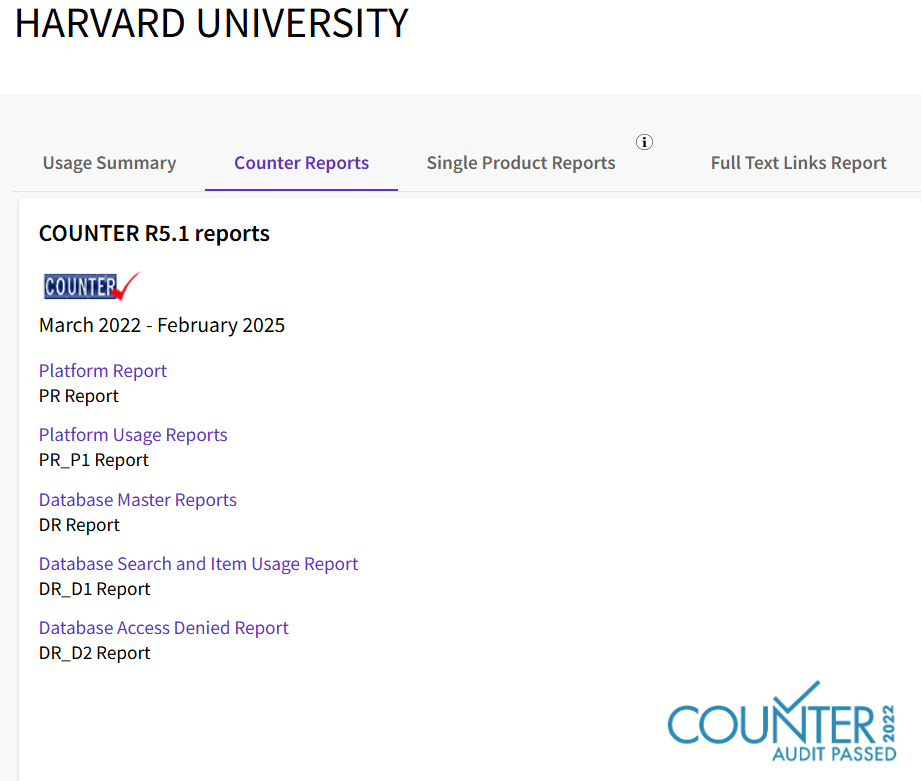Click the DR_D1 Report label
Screen dimensions: 921x781
click(x=95, y=589)
